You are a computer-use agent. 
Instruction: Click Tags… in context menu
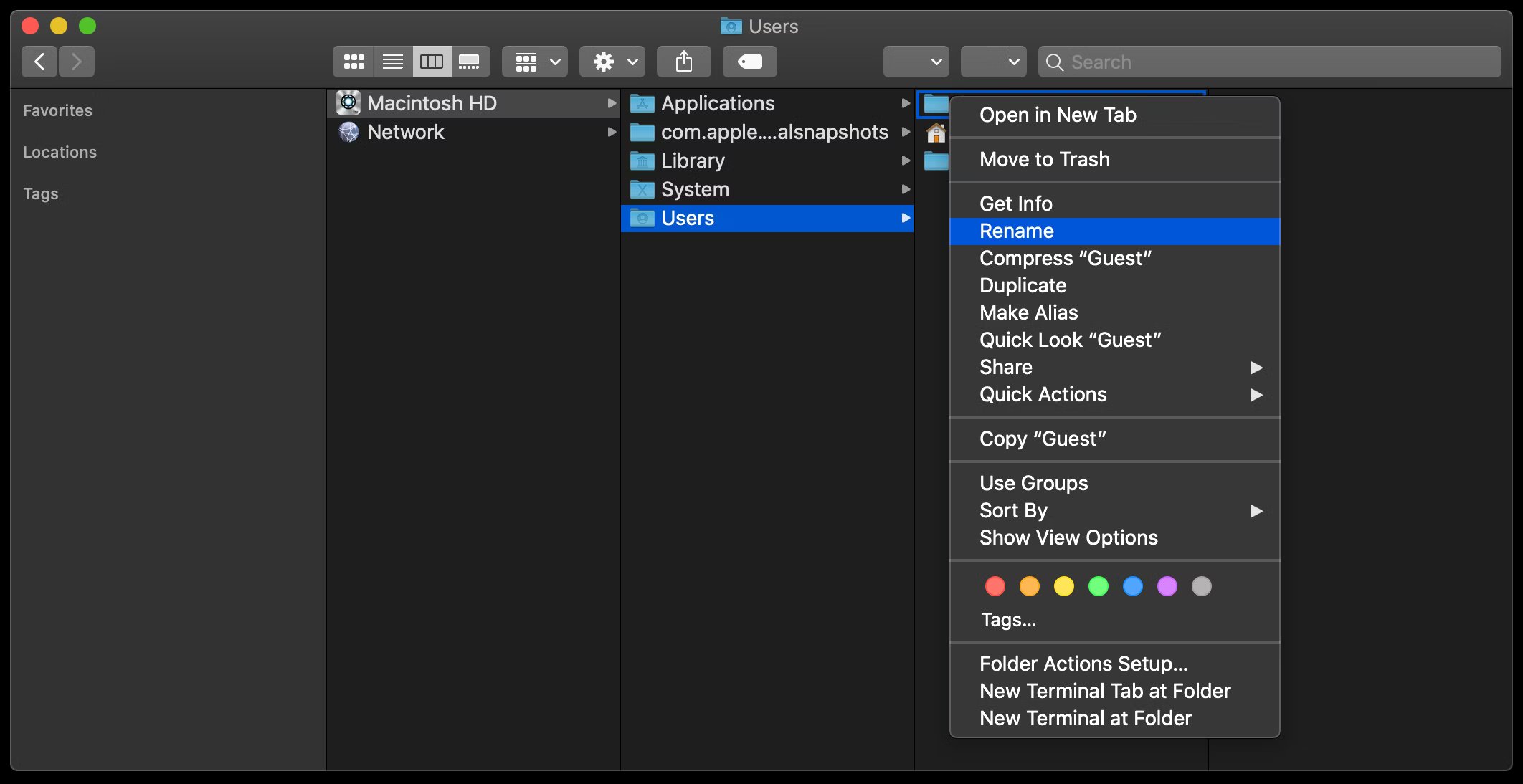click(x=1007, y=620)
